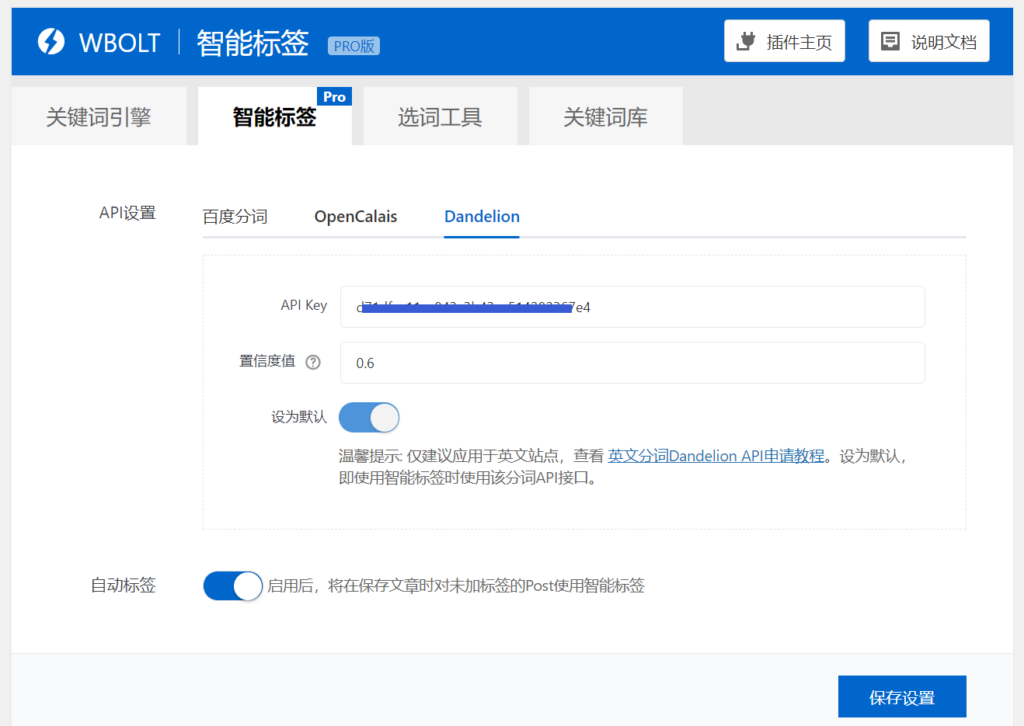Open 英文分词Dandelion API申请教程 link
This screenshot has height=726, width=1024.
(717, 456)
